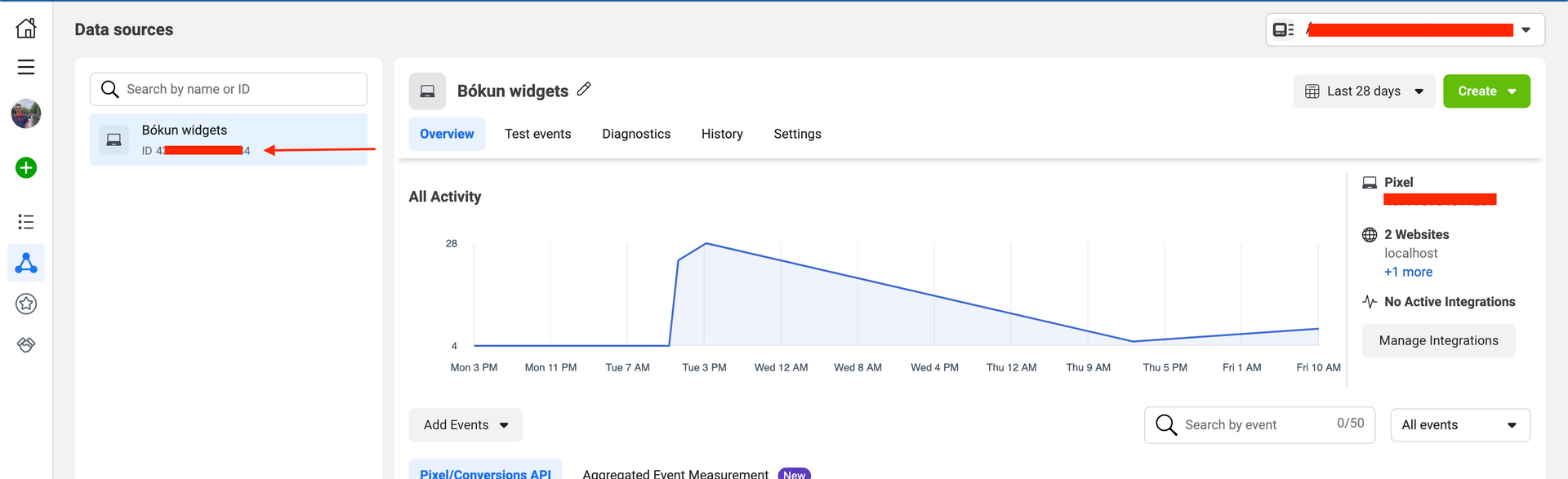Open the list view sidebar icon
This screenshot has width=1568, height=479.
[26, 222]
